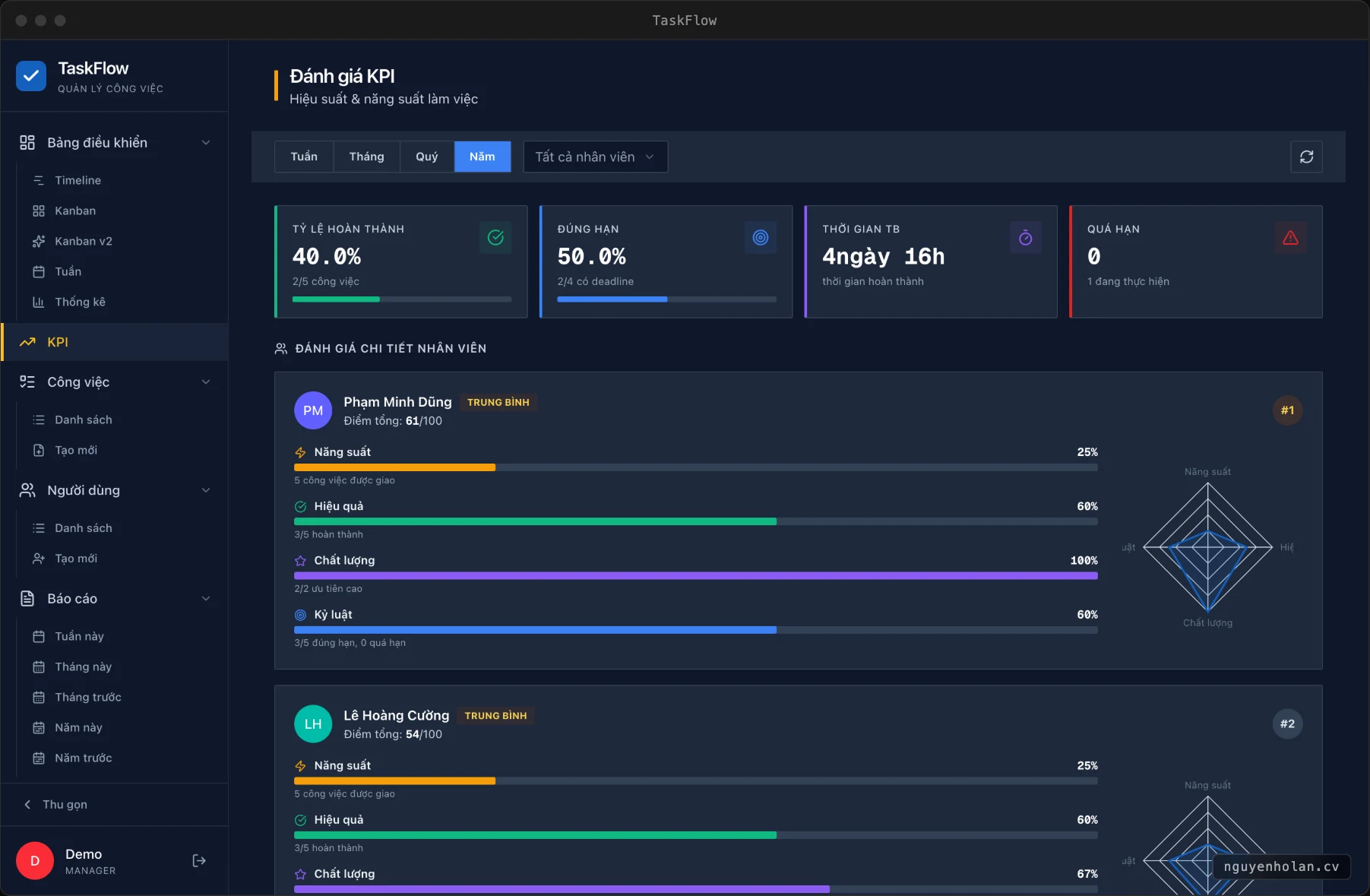Open the KPI menu item
The width and height of the screenshot is (1370, 896).
[x=114, y=342]
